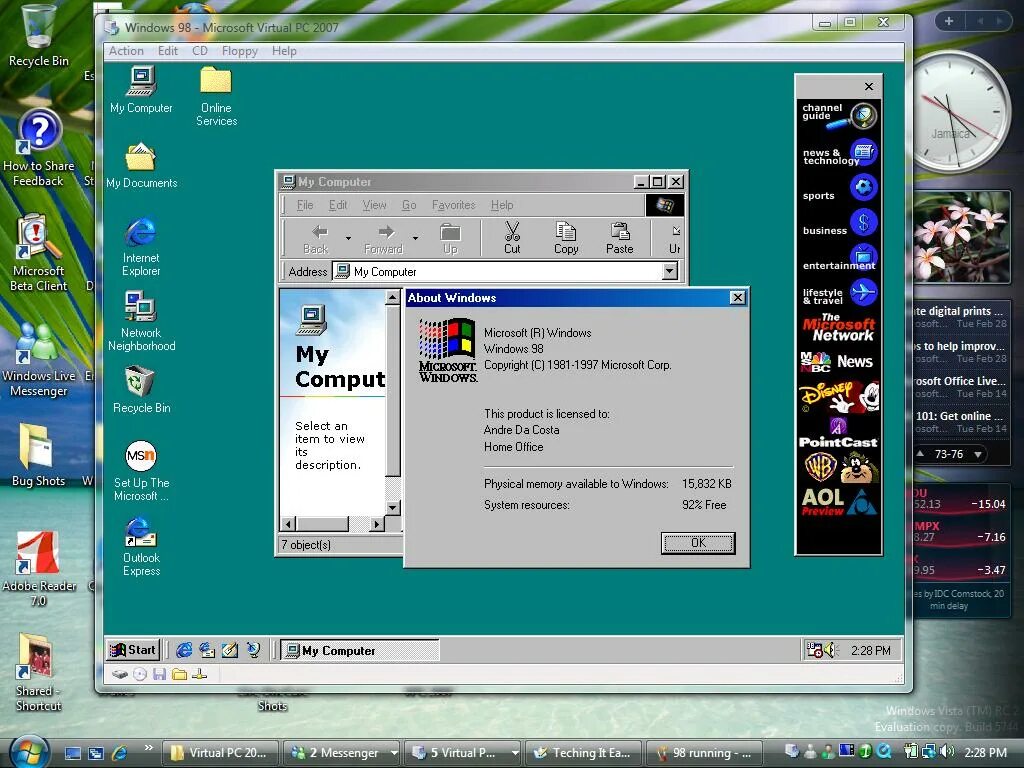Open the channel guide in channel bar
The width and height of the screenshot is (1024, 768).
point(839,116)
